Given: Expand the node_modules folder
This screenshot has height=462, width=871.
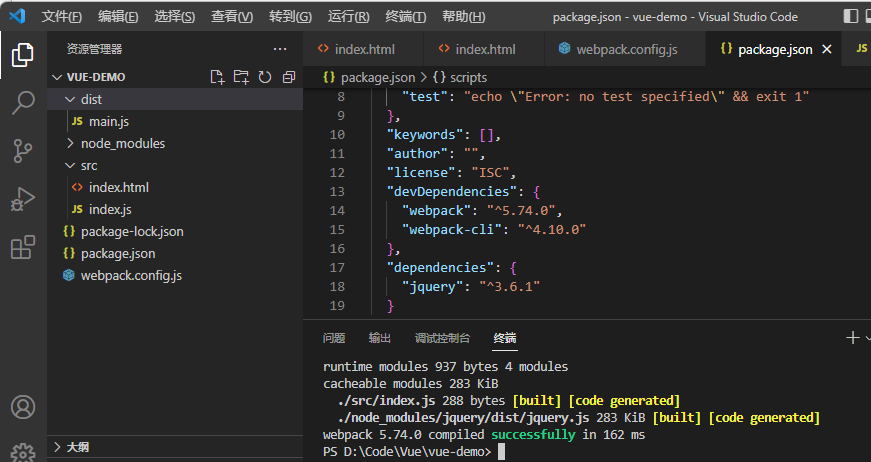Looking at the screenshot, I should pos(70,143).
